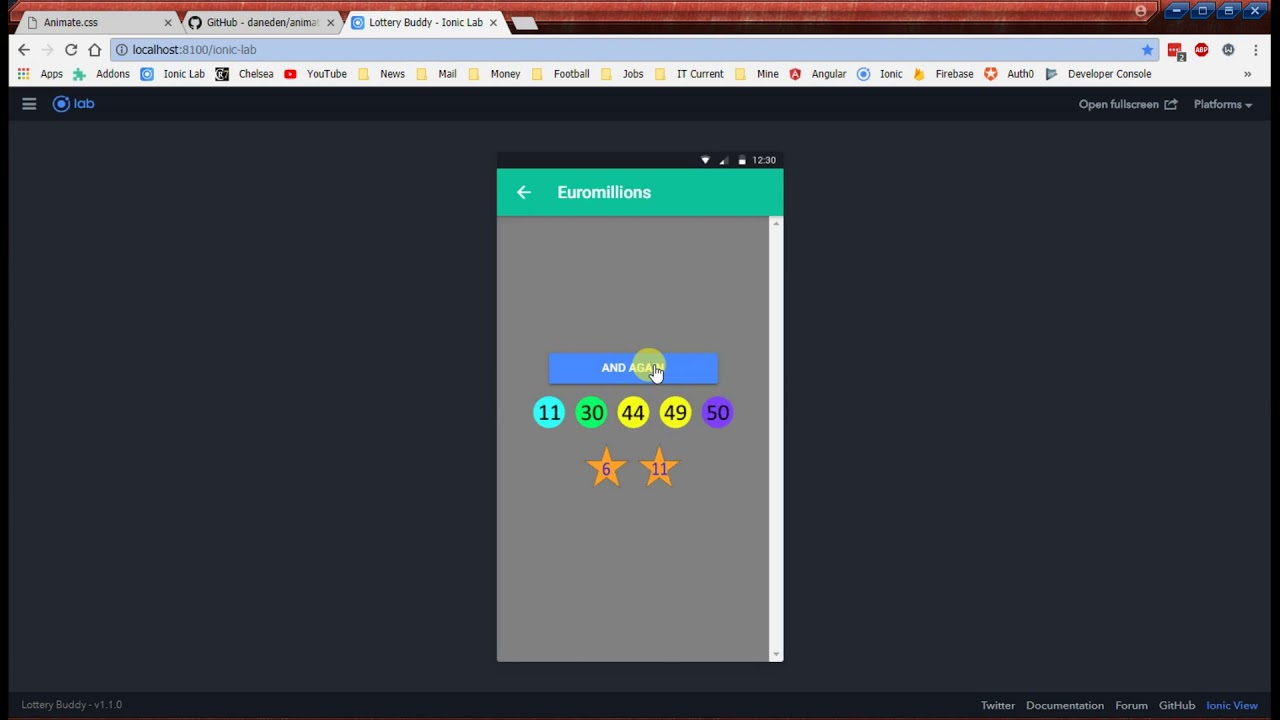The width and height of the screenshot is (1280, 720).
Task: Open the Chelsea bookmark
Action: [244, 74]
